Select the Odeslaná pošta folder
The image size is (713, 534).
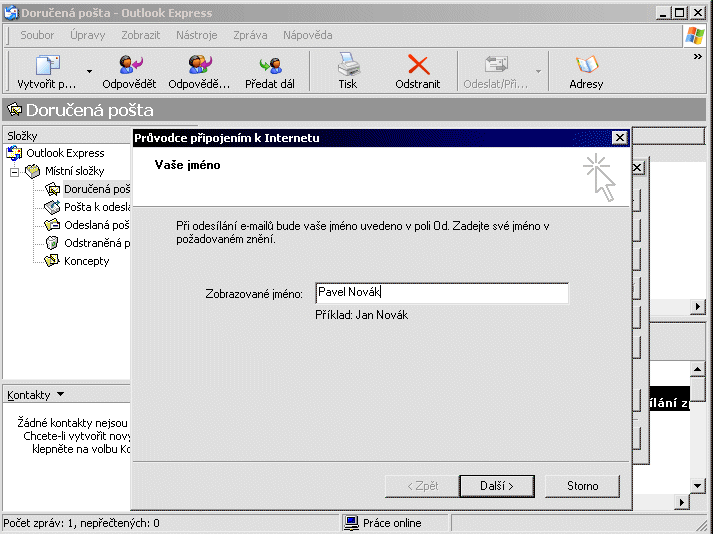(x=97, y=225)
